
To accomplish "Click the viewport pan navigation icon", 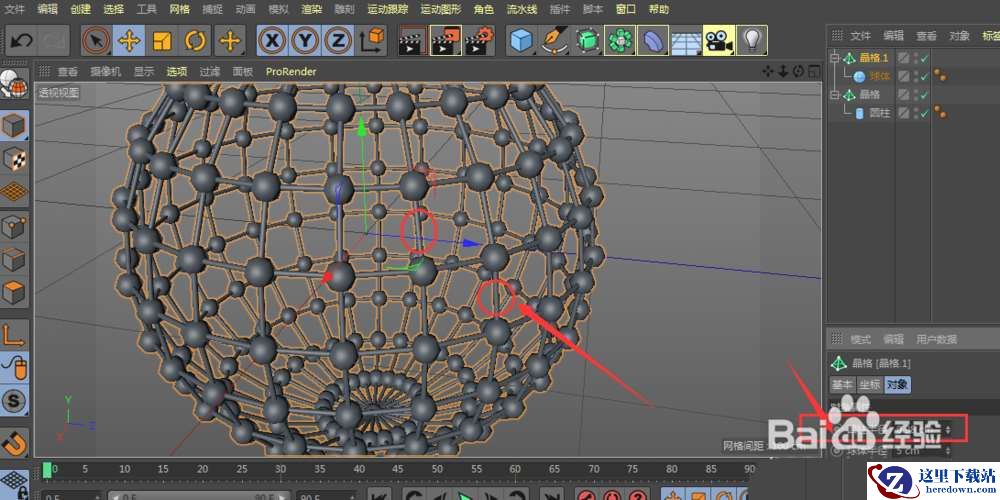I will pyautogui.click(x=768, y=71).
